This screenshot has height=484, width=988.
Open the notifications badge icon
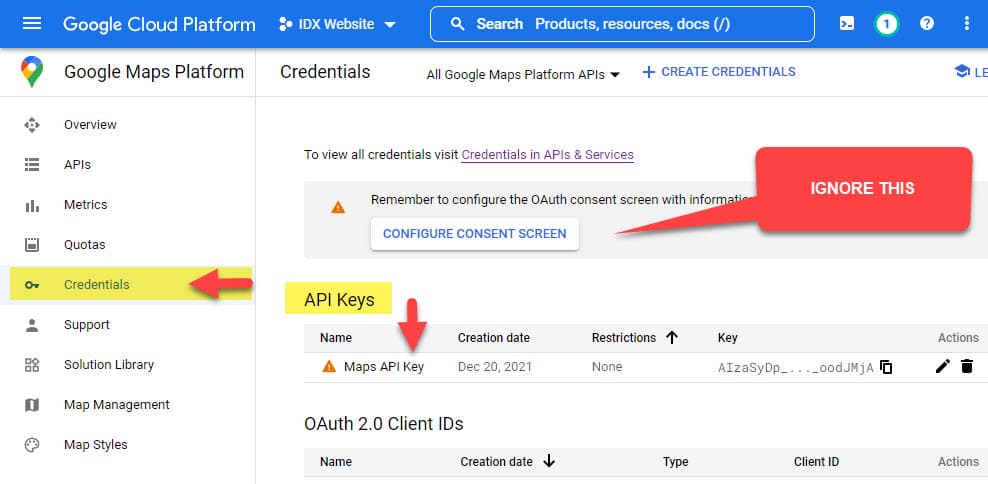tap(886, 23)
